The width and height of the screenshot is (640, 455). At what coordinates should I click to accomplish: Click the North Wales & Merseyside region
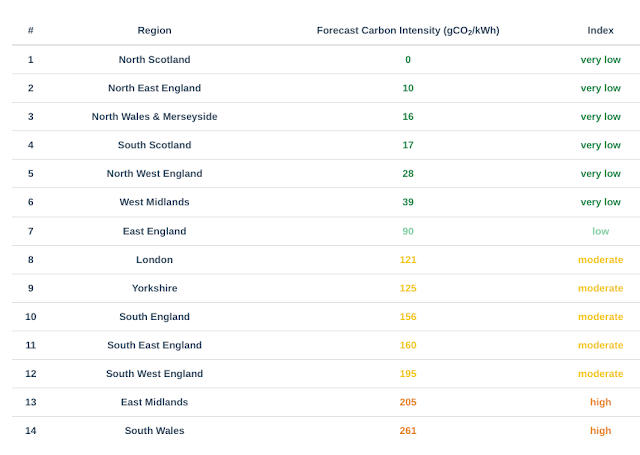(x=154, y=117)
